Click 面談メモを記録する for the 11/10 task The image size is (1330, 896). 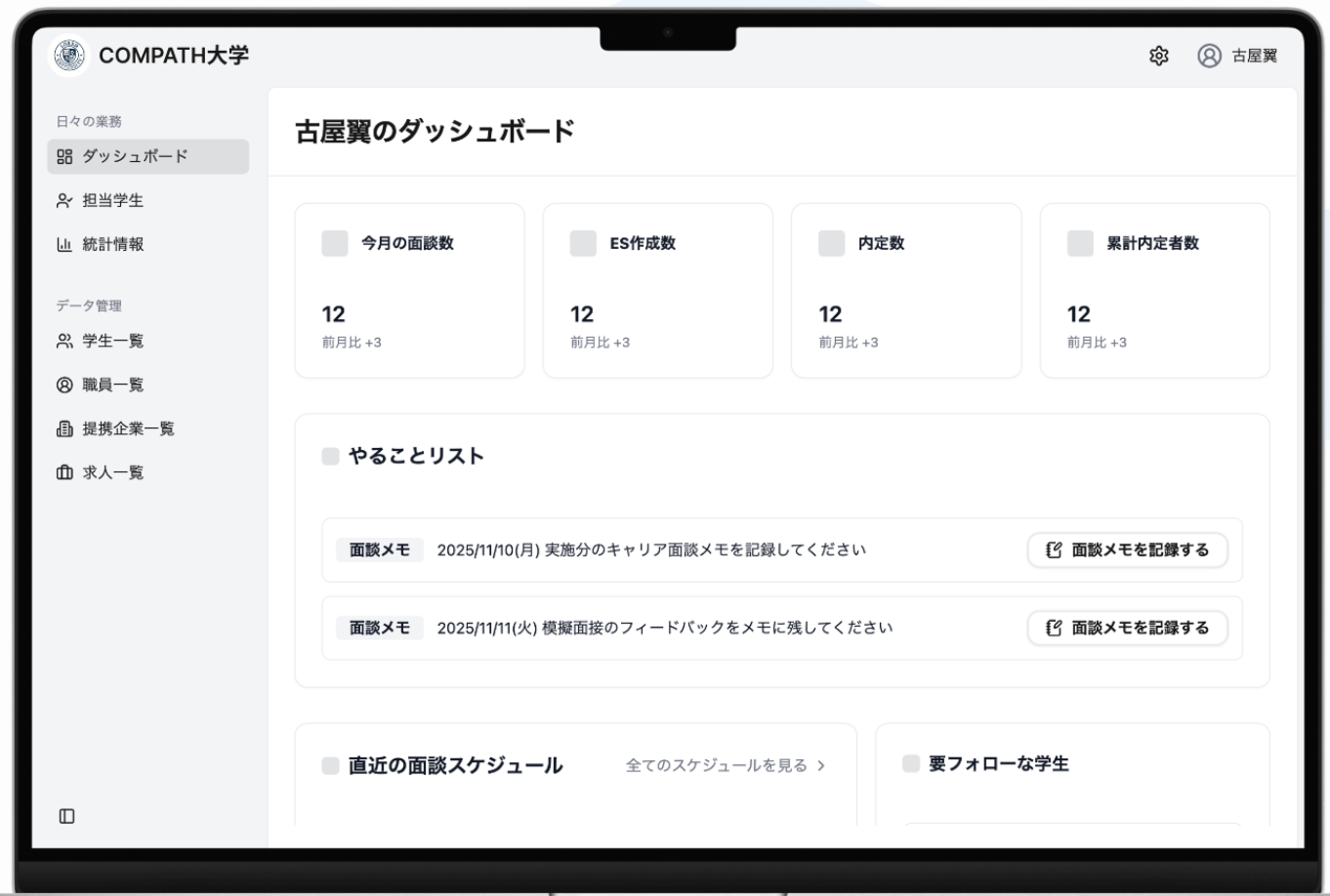1126,550
